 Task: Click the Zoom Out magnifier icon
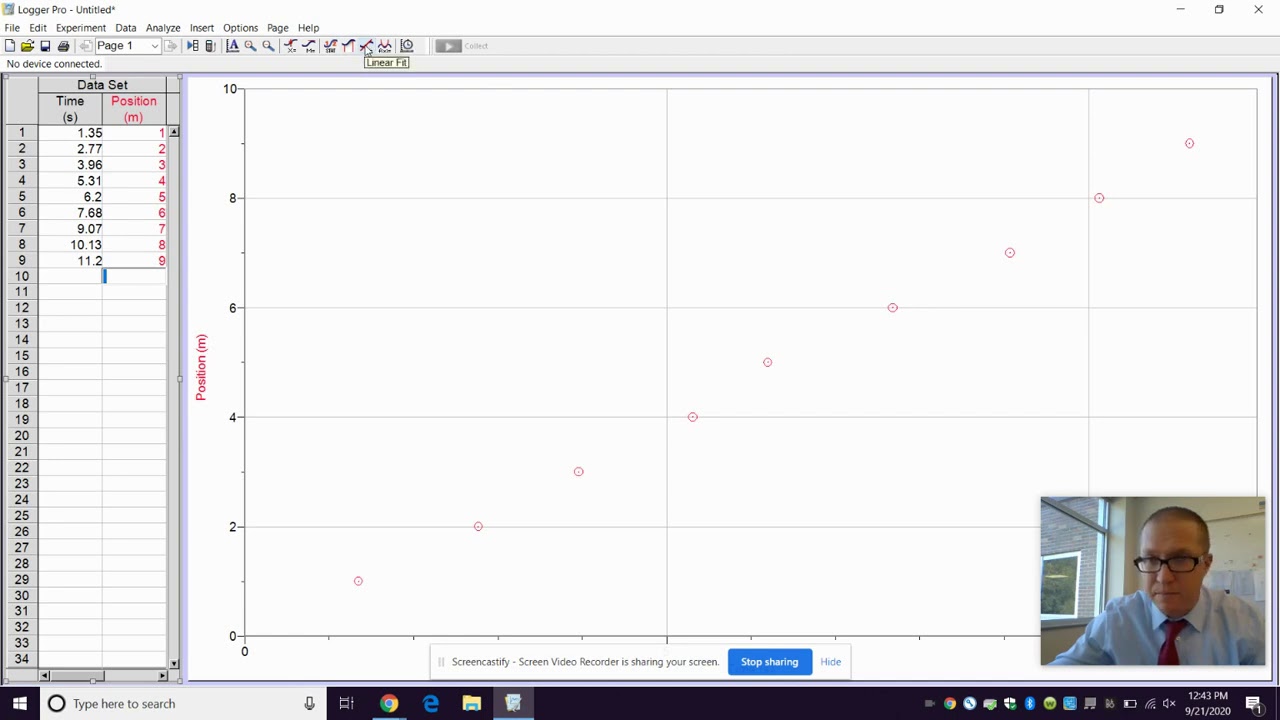(268, 46)
